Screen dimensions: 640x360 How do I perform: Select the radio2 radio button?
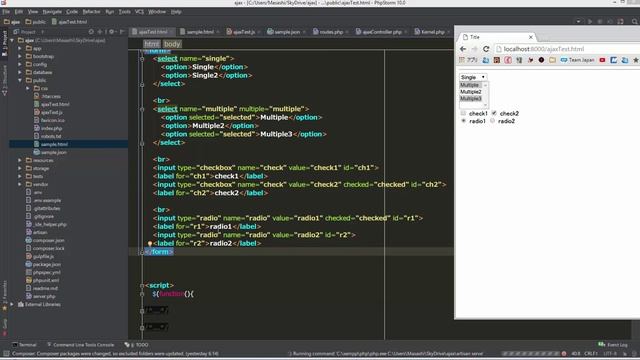pyautogui.click(x=492, y=121)
